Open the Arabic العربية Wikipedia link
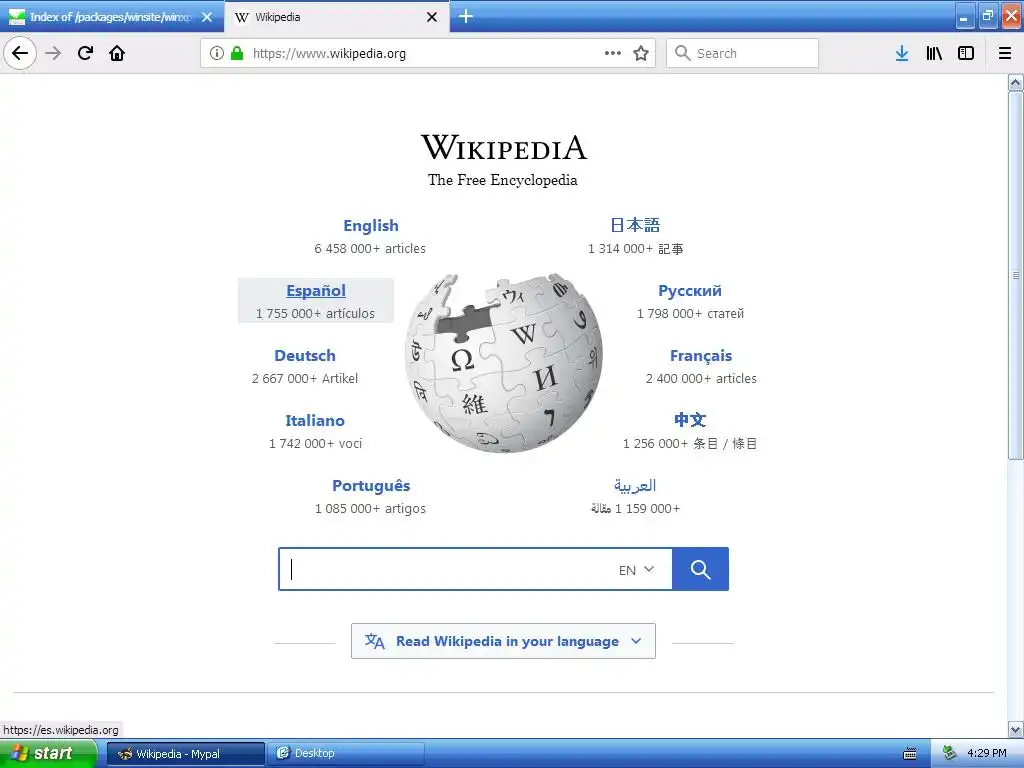The height and width of the screenshot is (768, 1024). point(635,485)
